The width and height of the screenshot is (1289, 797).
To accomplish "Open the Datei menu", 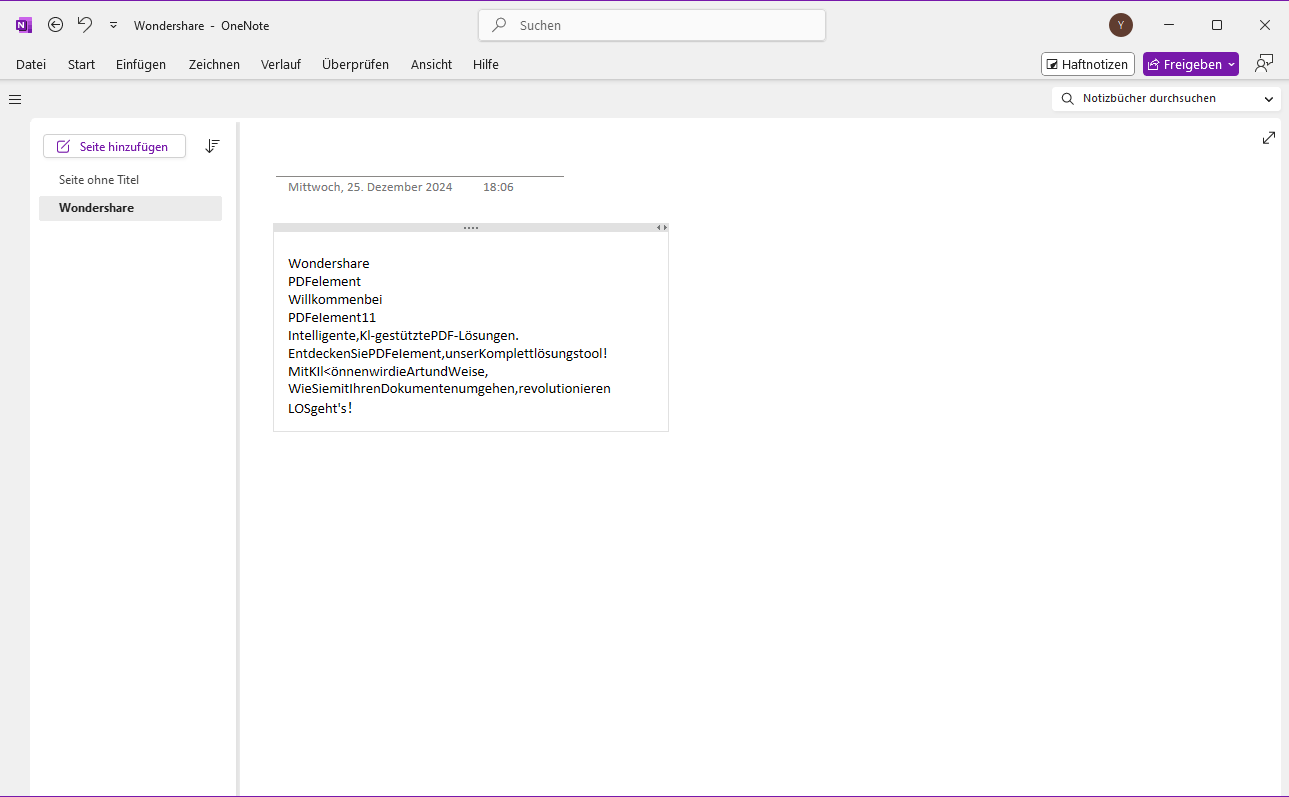I will 31,64.
